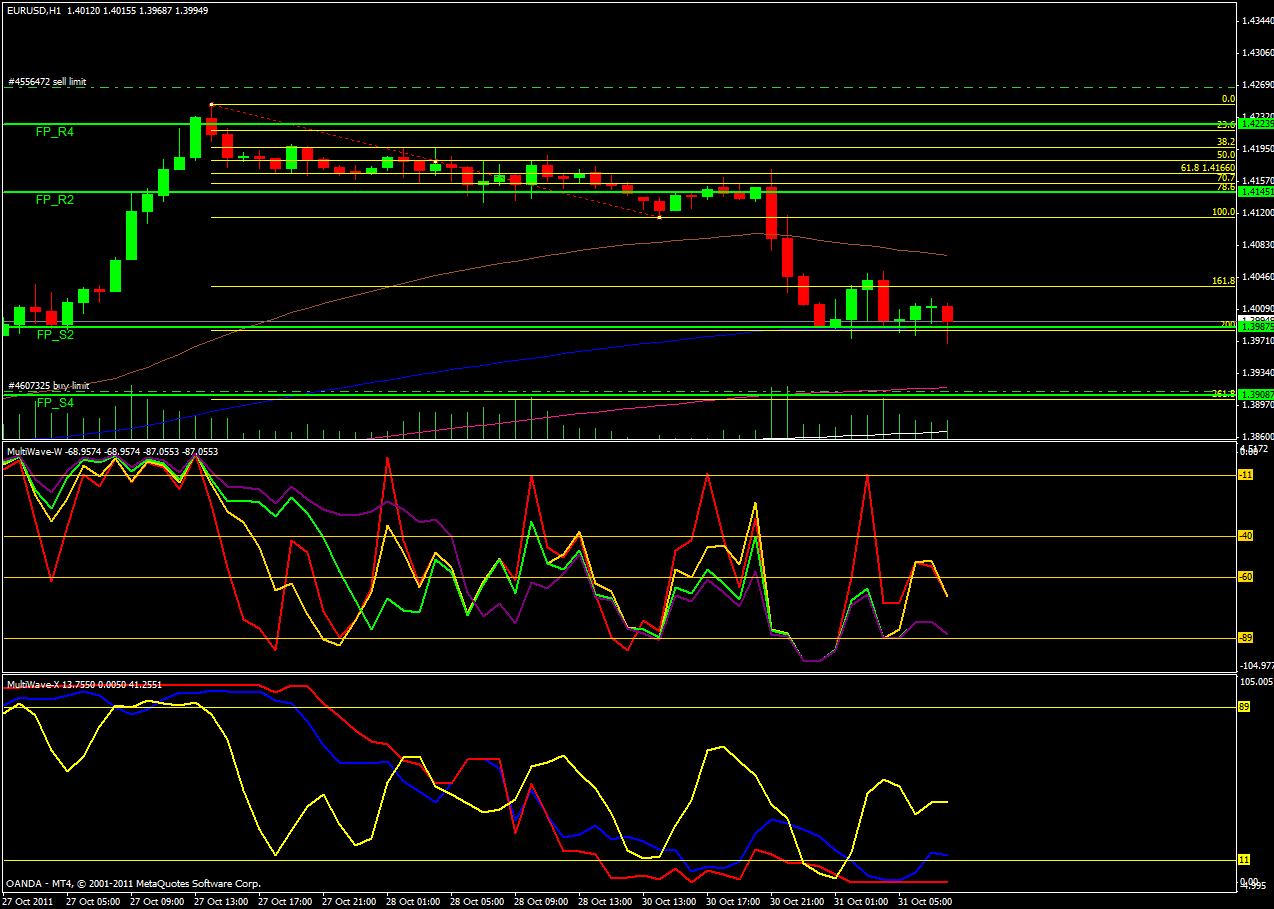Click the 28 Oct 05:00 time axis label
1274x909 pixels.
pos(477,901)
